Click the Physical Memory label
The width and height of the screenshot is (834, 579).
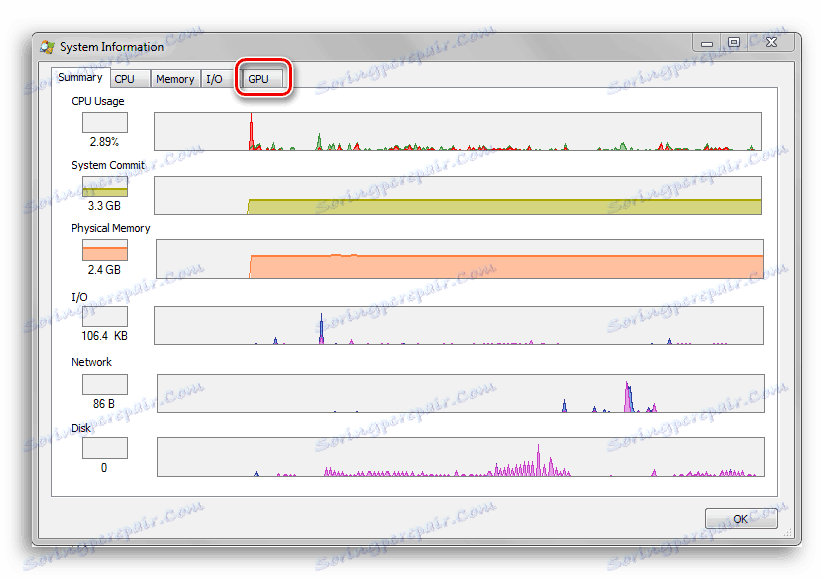click(111, 228)
